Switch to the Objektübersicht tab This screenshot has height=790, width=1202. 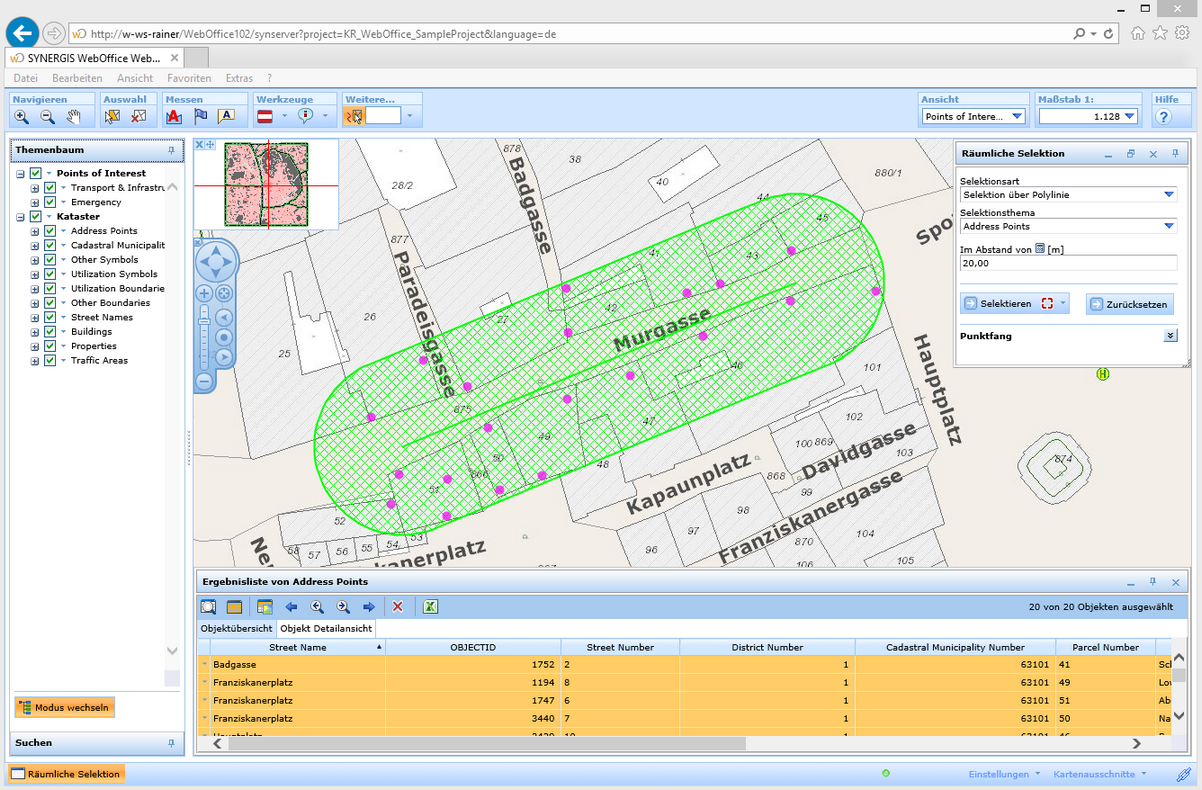236,629
